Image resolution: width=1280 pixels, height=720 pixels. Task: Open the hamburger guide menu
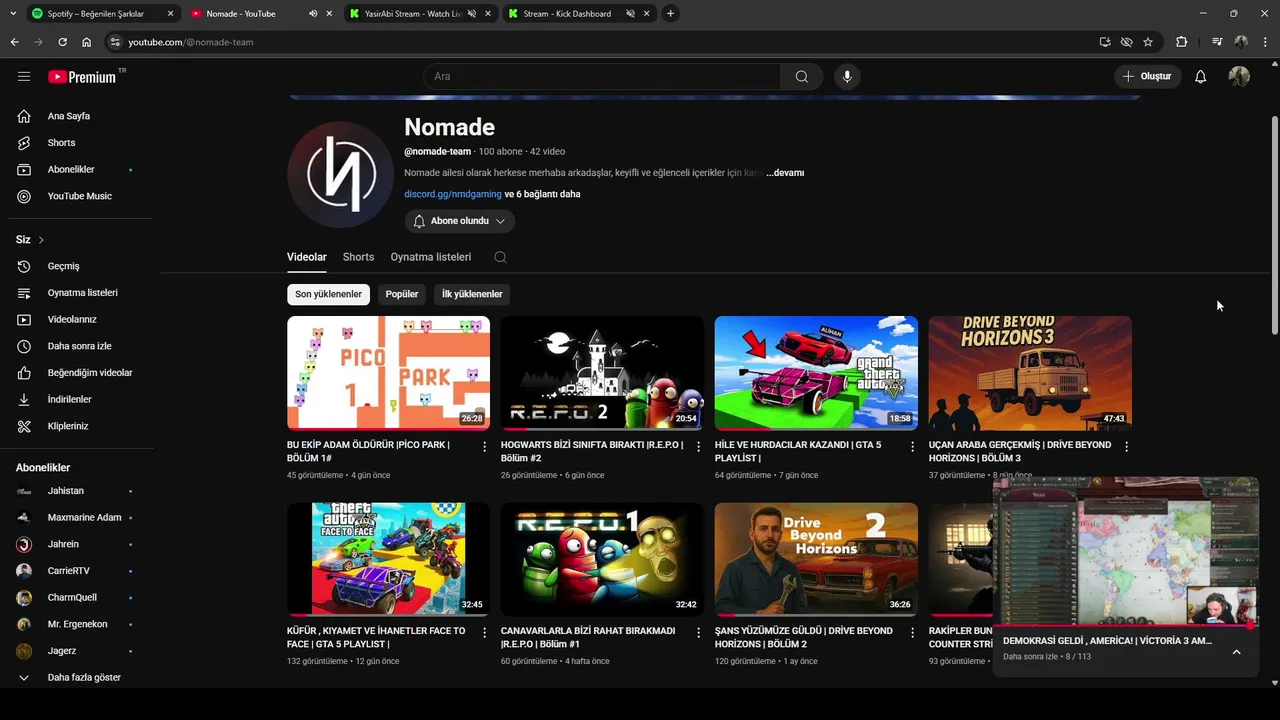24,76
